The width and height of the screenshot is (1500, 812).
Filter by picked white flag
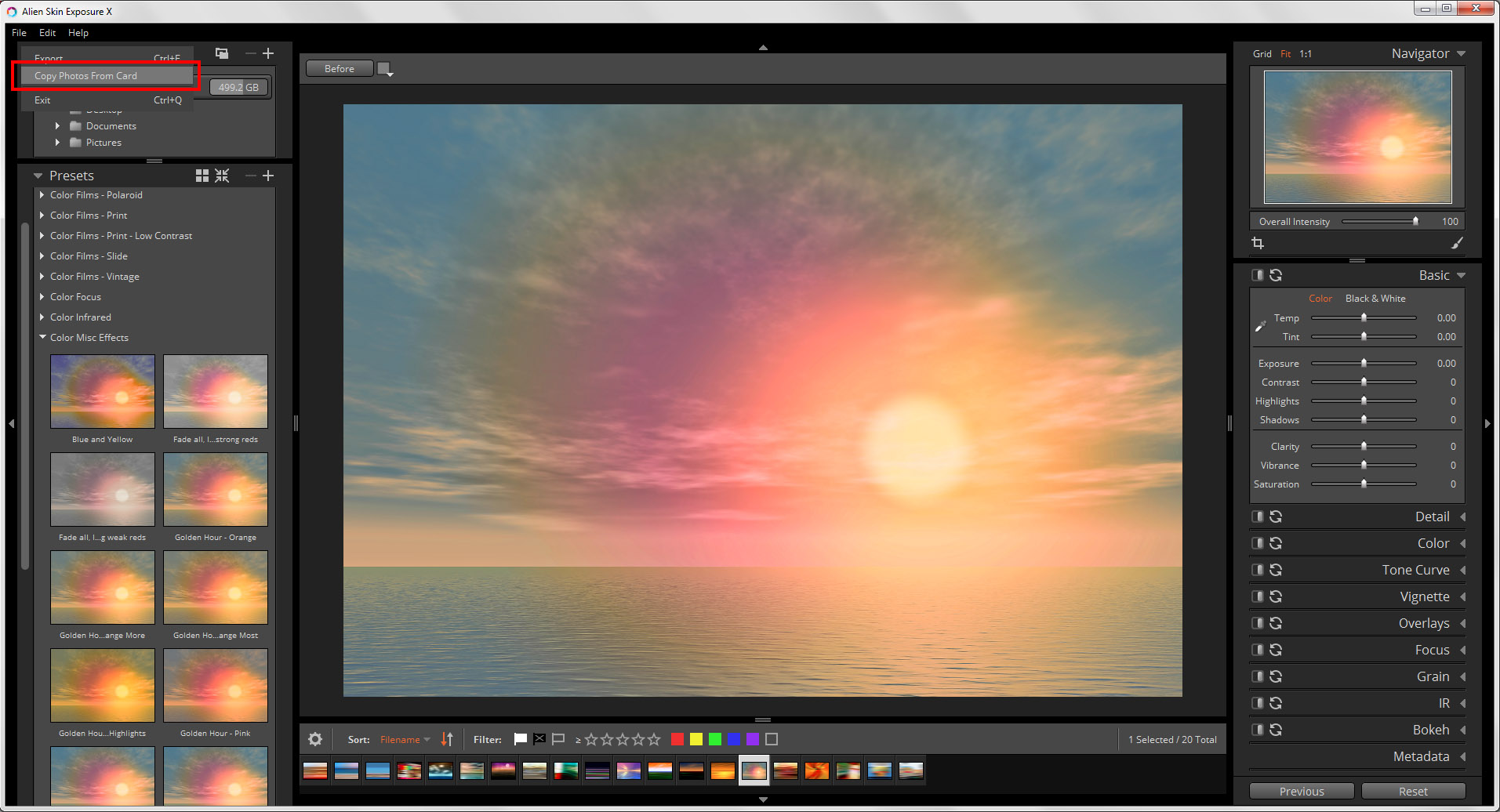click(x=520, y=739)
